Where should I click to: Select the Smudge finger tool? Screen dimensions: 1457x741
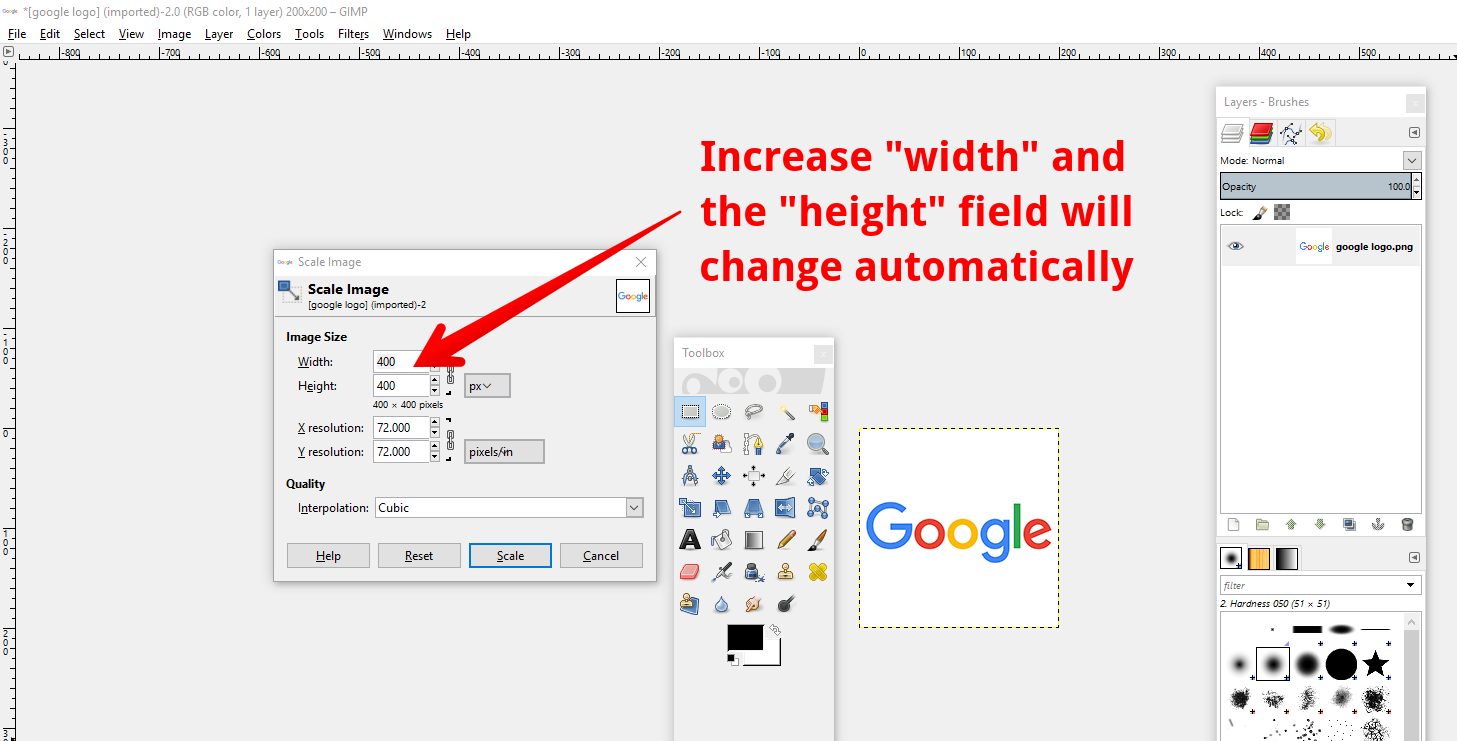(754, 604)
